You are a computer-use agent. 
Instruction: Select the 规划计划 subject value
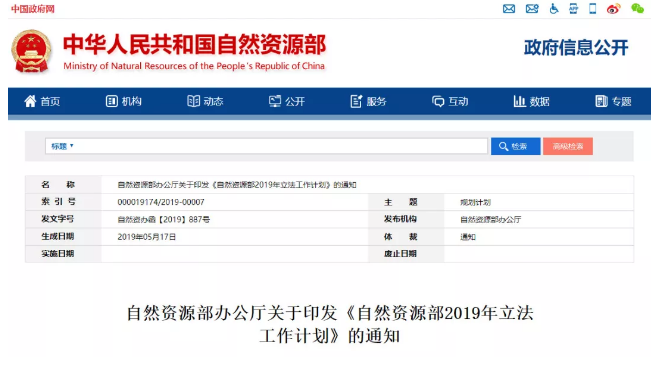475,202
